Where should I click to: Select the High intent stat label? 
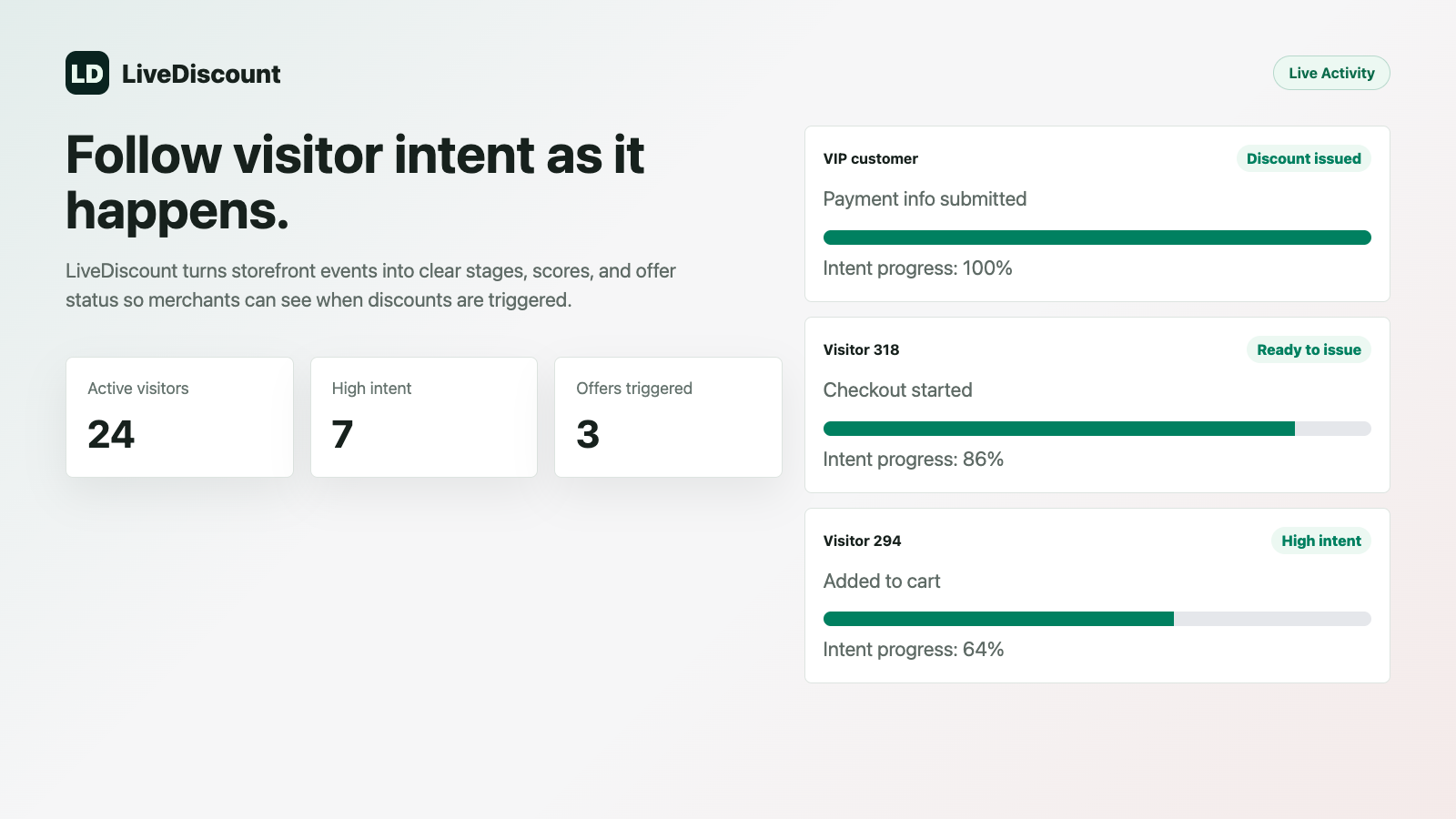[371, 389]
